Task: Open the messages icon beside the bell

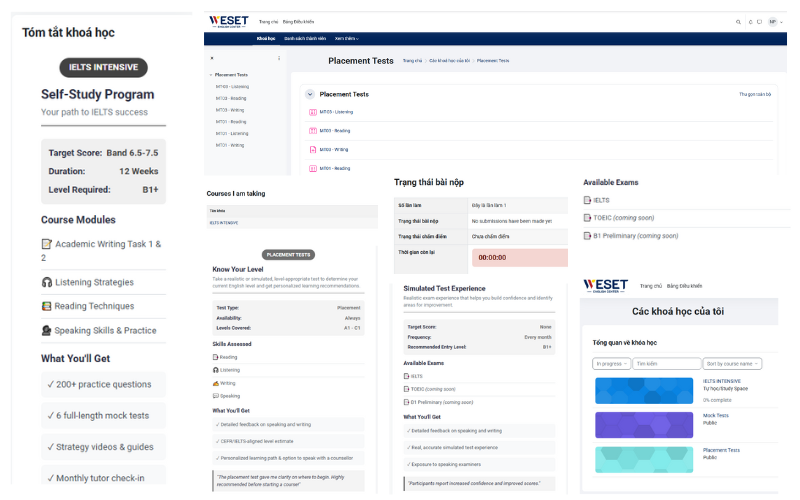Action: tap(759, 22)
